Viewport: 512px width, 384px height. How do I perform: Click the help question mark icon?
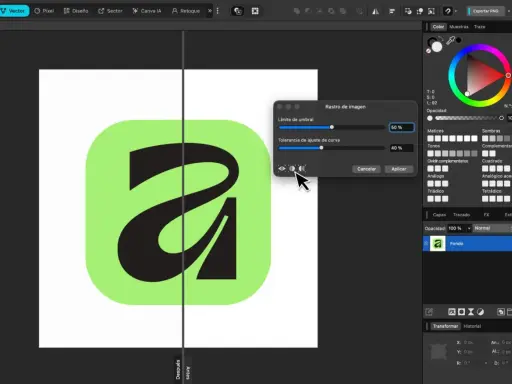click(x=448, y=11)
